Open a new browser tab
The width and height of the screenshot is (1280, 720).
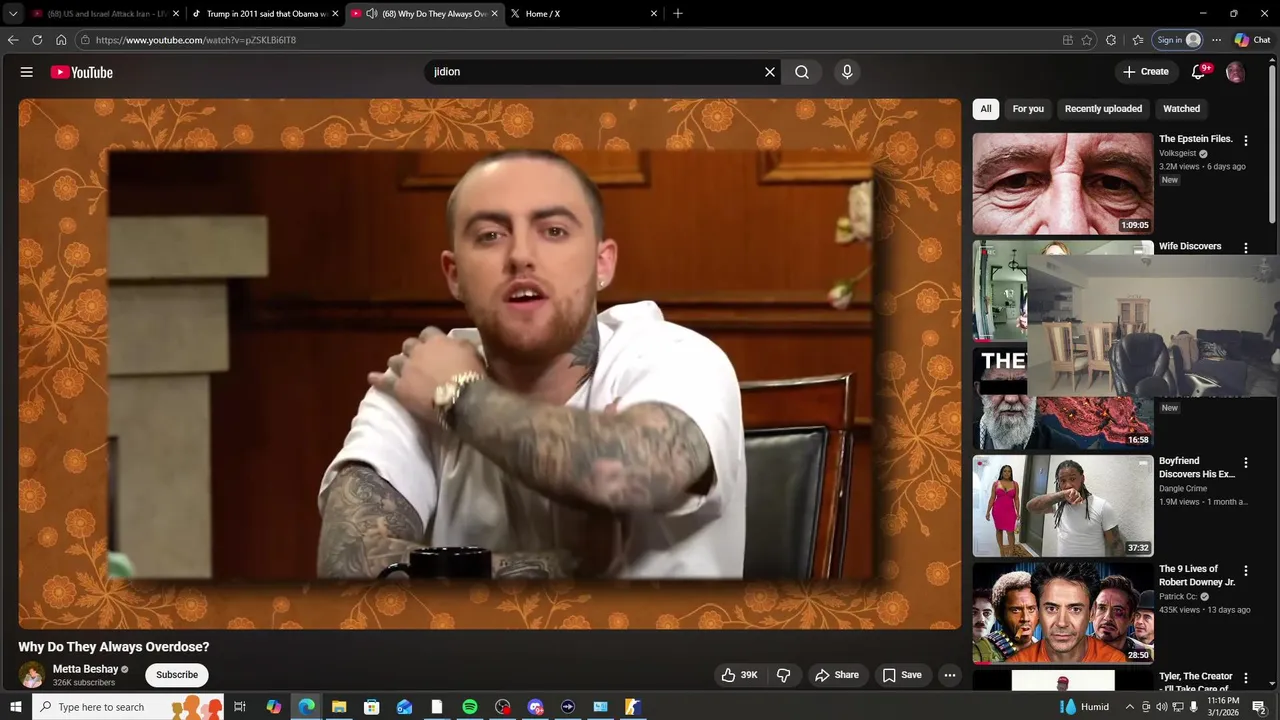click(678, 13)
